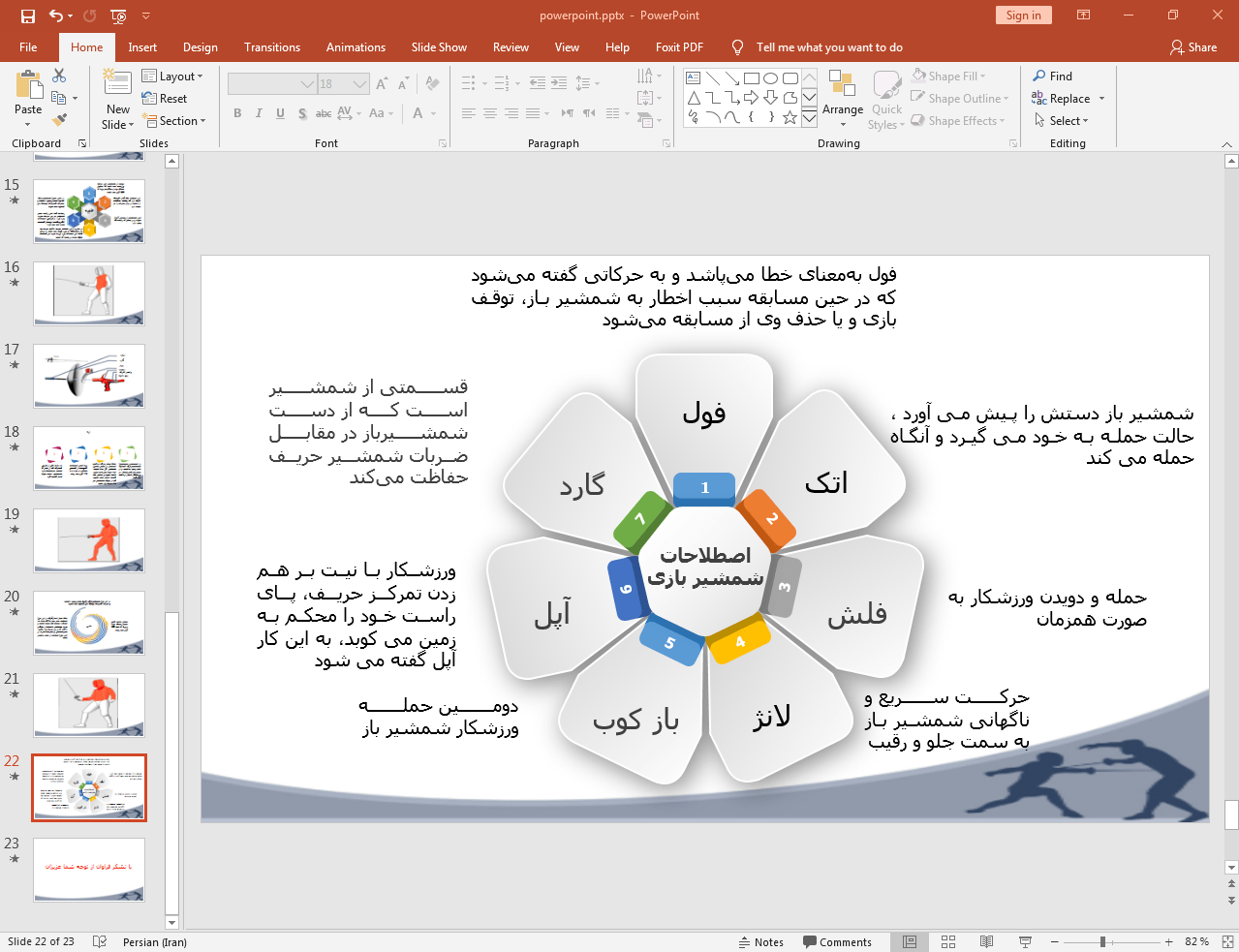Select the oval shape in the gallery

(x=771, y=78)
